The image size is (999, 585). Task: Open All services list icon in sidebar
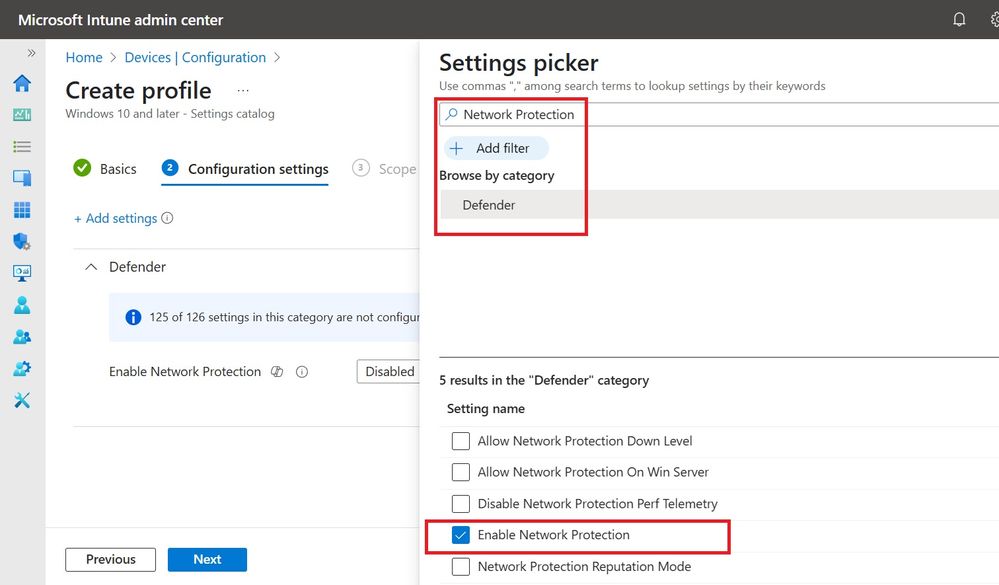point(22,147)
